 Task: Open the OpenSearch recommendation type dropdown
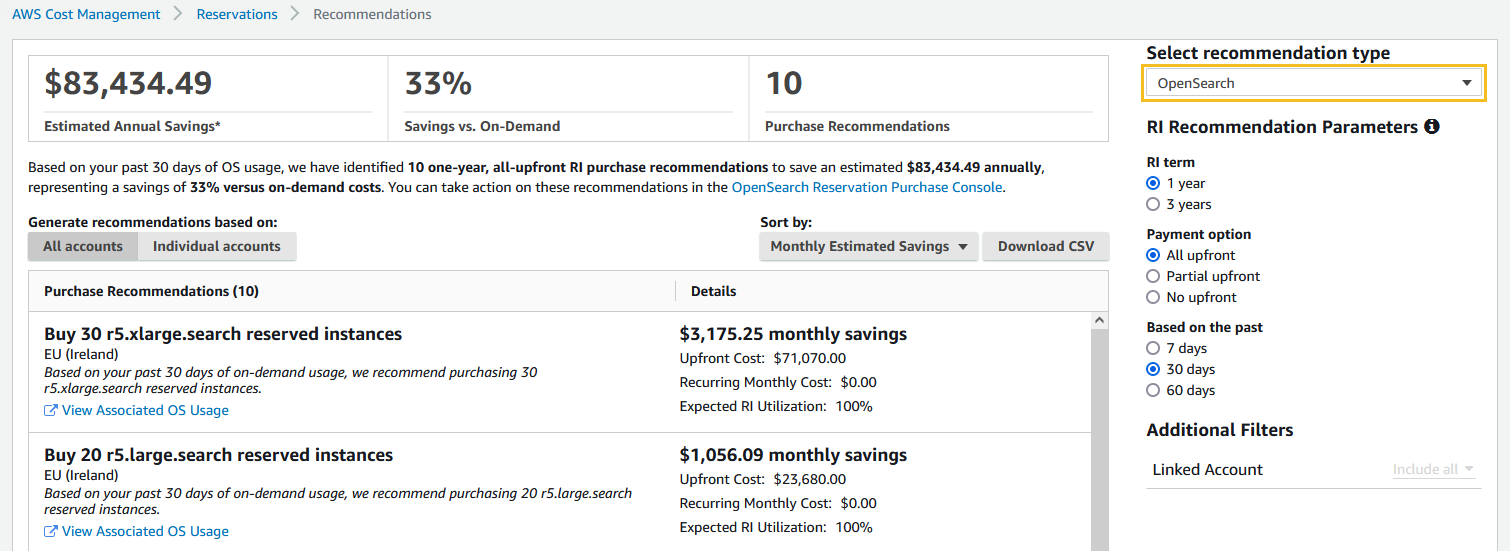point(1315,83)
